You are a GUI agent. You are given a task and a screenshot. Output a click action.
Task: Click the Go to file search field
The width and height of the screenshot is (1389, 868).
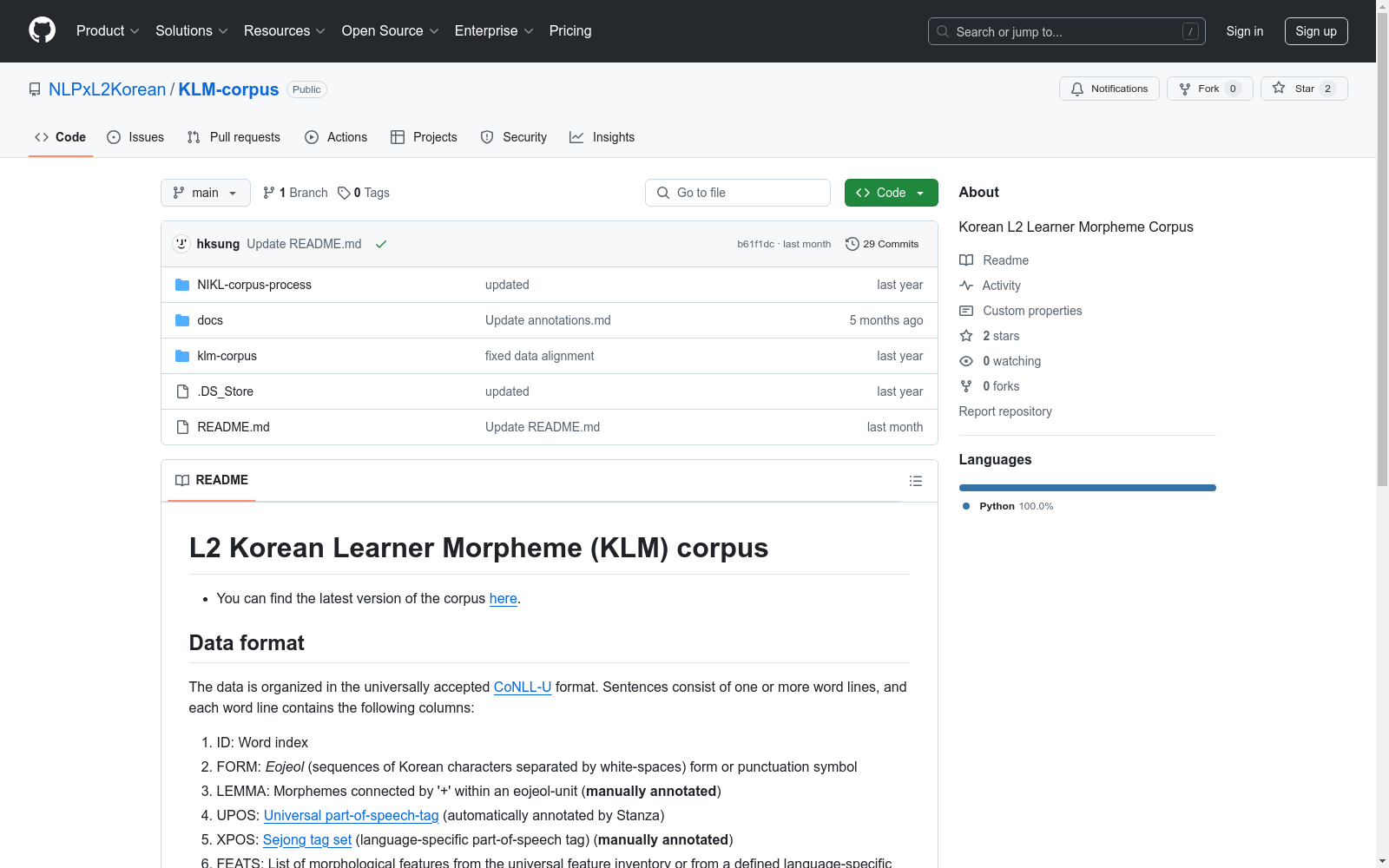pos(738,193)
